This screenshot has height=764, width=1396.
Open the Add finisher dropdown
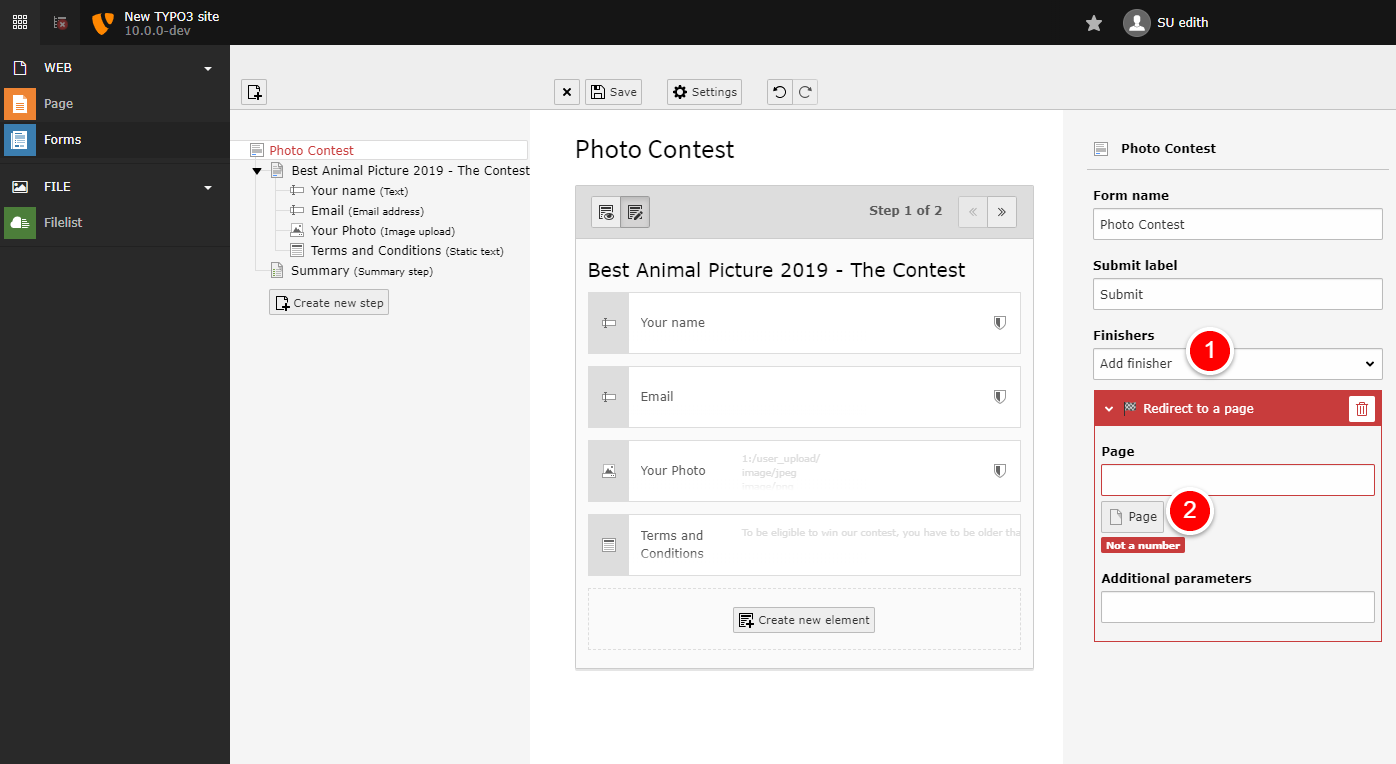point(1237,364)
